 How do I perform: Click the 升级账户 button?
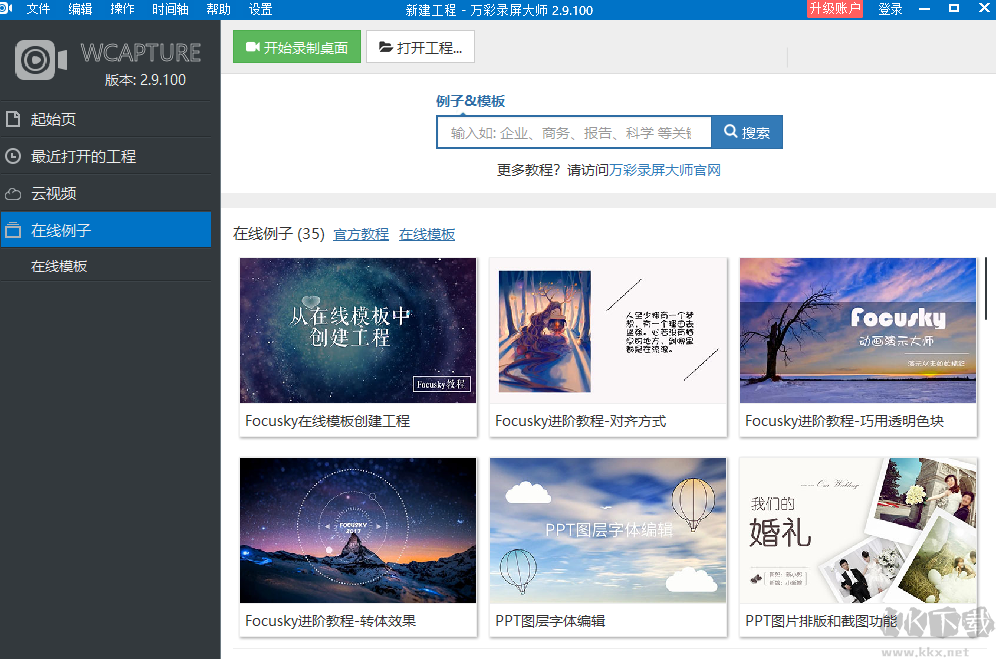coord(834,9)
